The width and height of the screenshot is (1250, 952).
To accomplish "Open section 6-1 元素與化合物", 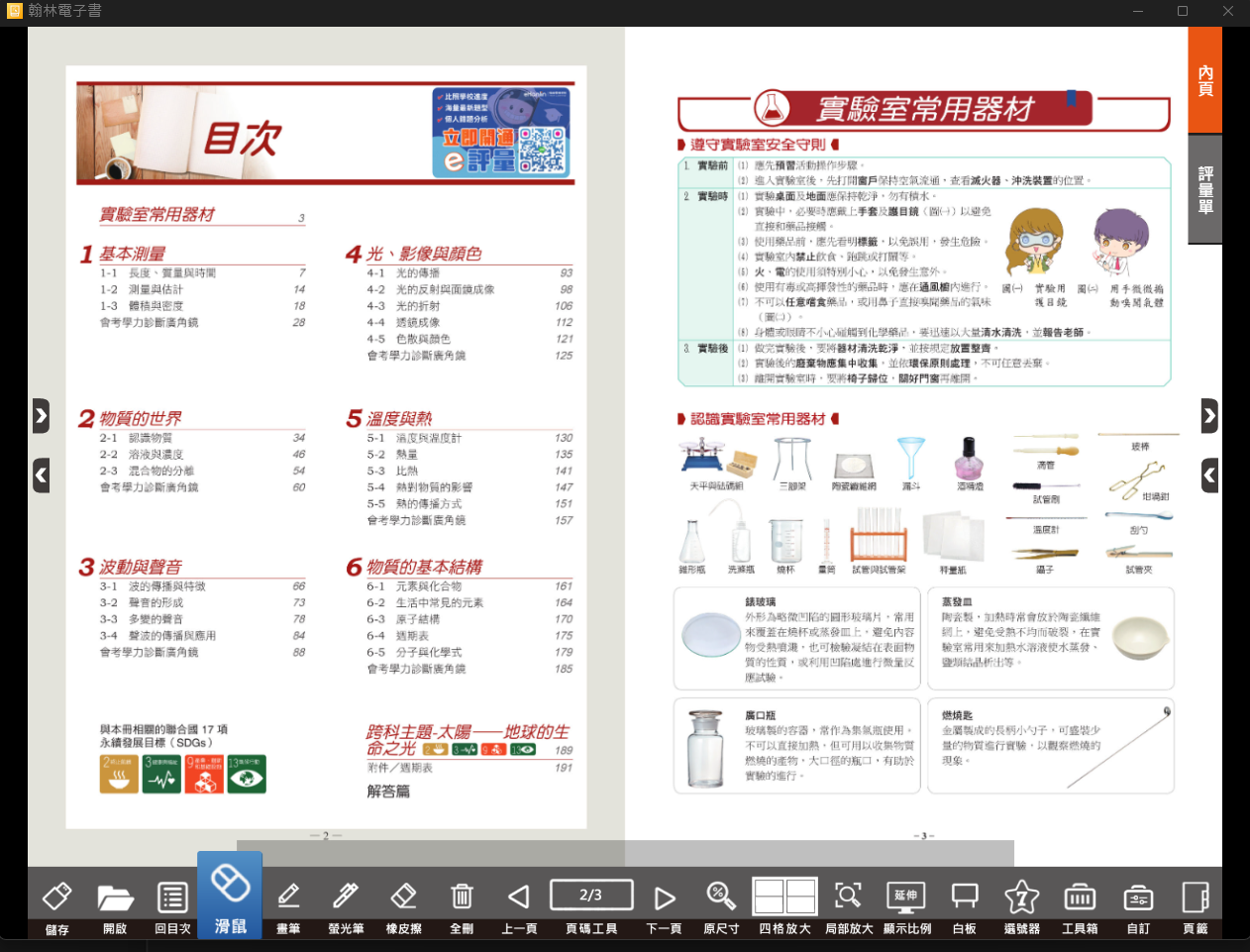I will pyautogui.click(x=469, y=586).
